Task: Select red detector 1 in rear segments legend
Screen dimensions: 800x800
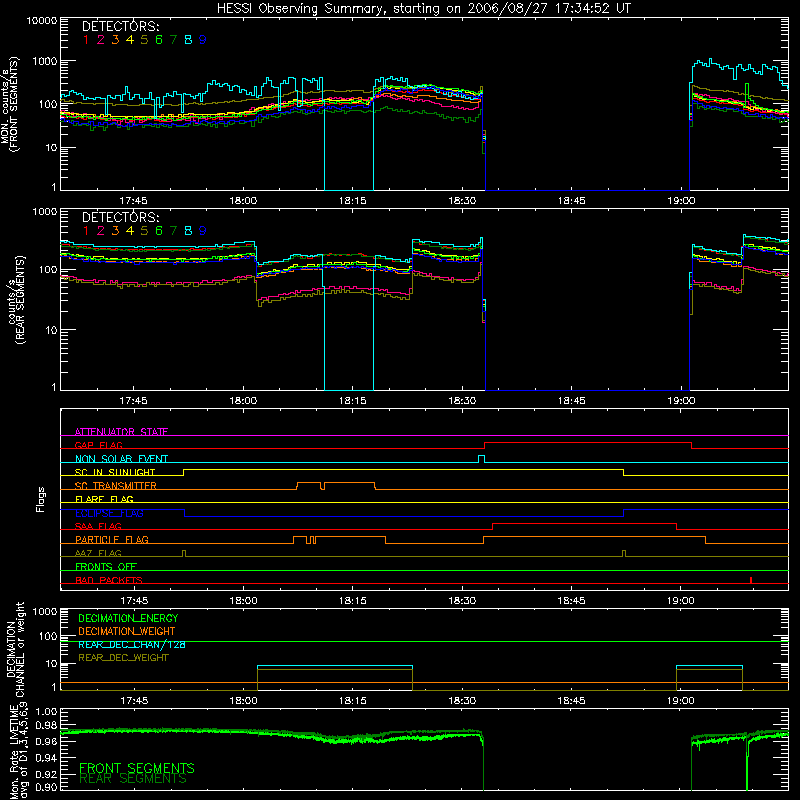Action: tap(86, 231)
